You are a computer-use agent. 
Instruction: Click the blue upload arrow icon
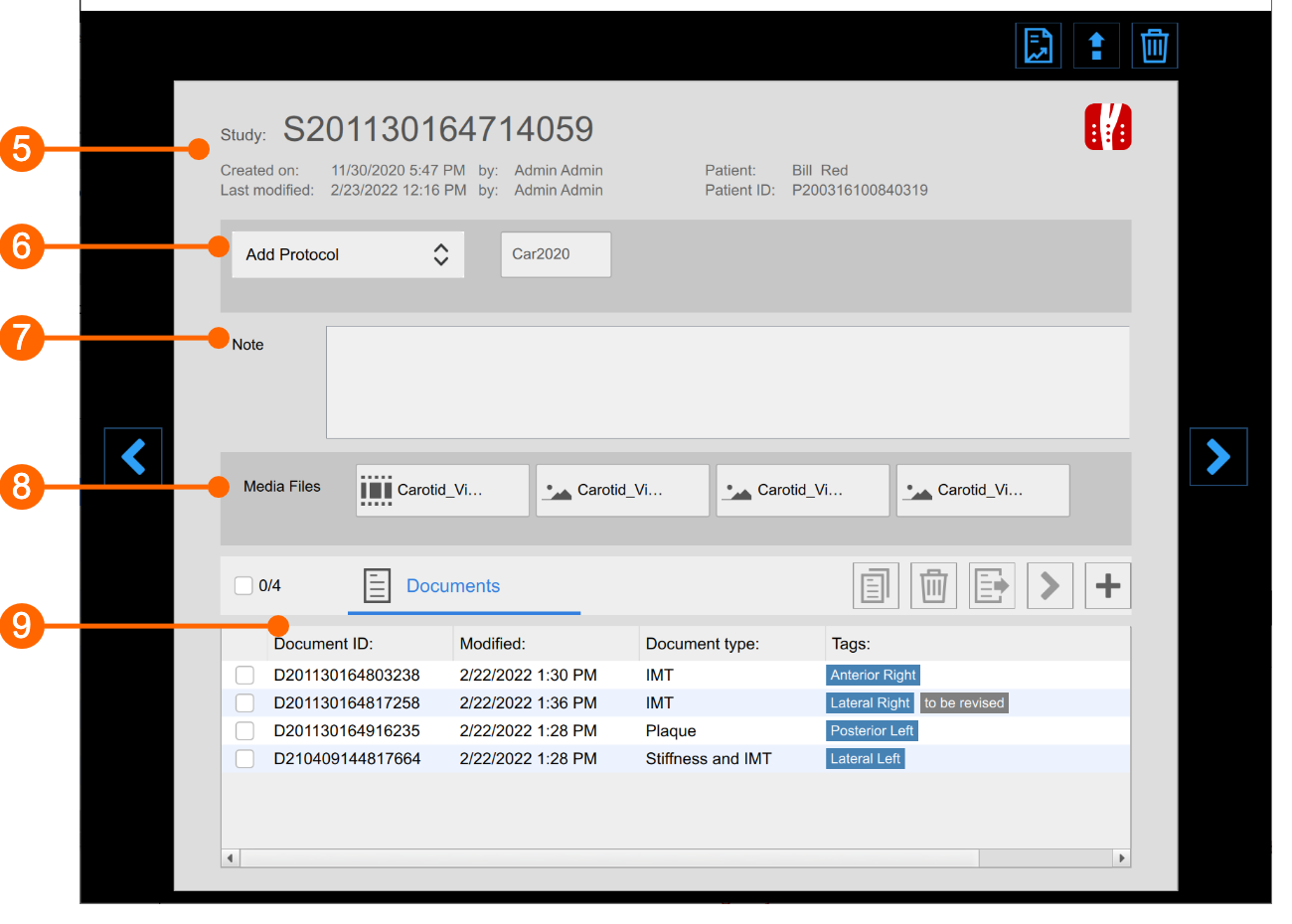(x=1096, y=46)
